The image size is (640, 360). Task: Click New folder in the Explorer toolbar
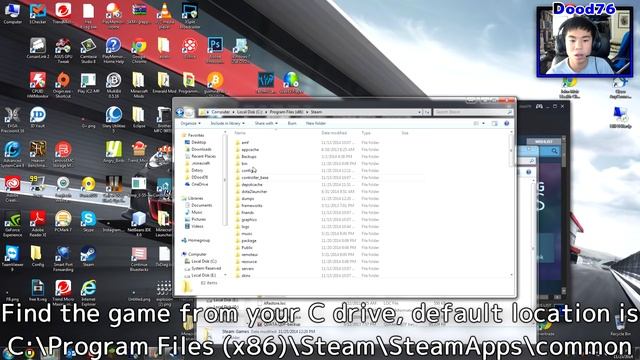pos(316,123)
